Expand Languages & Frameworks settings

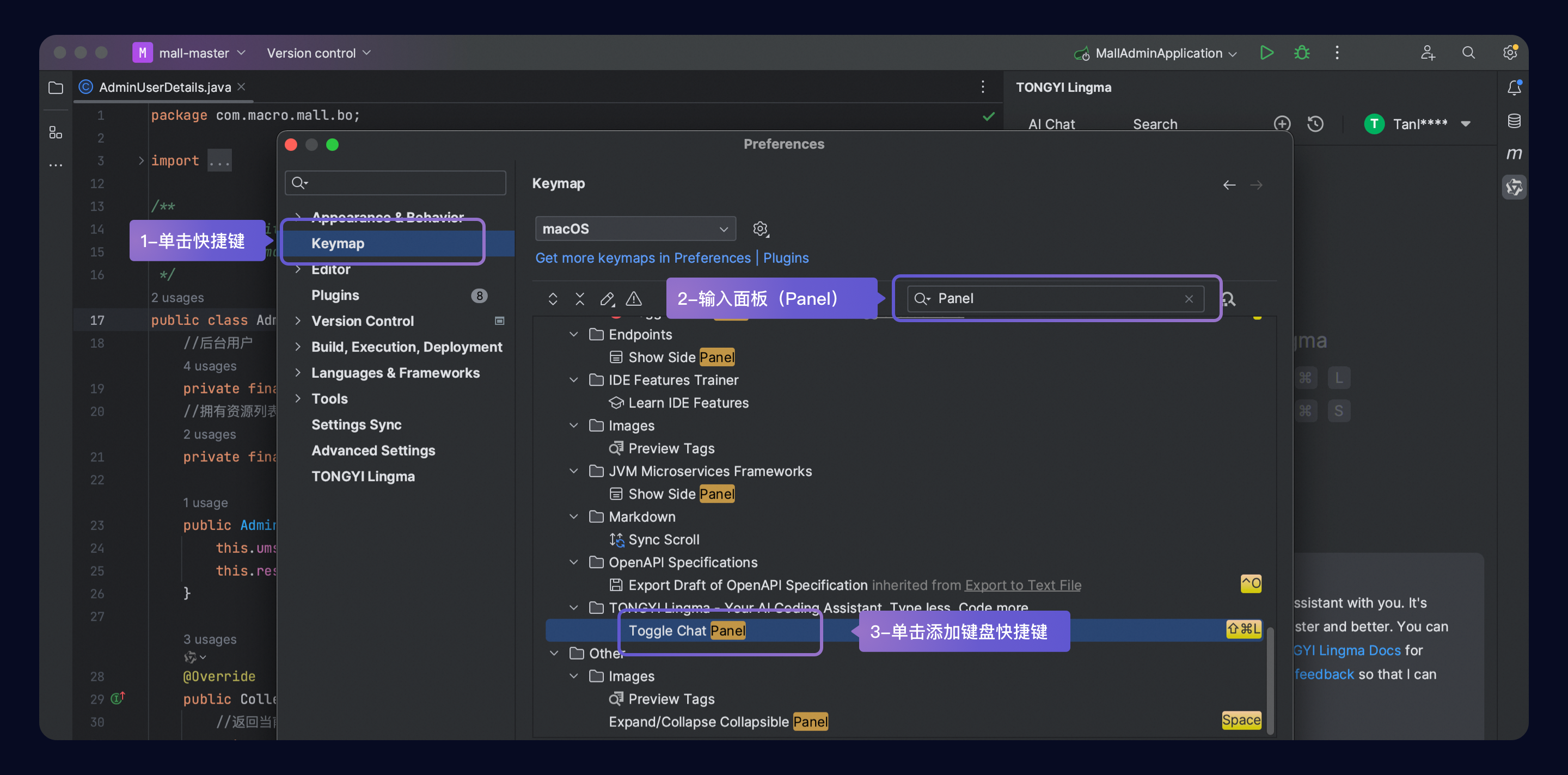click(x=298, y=373)
